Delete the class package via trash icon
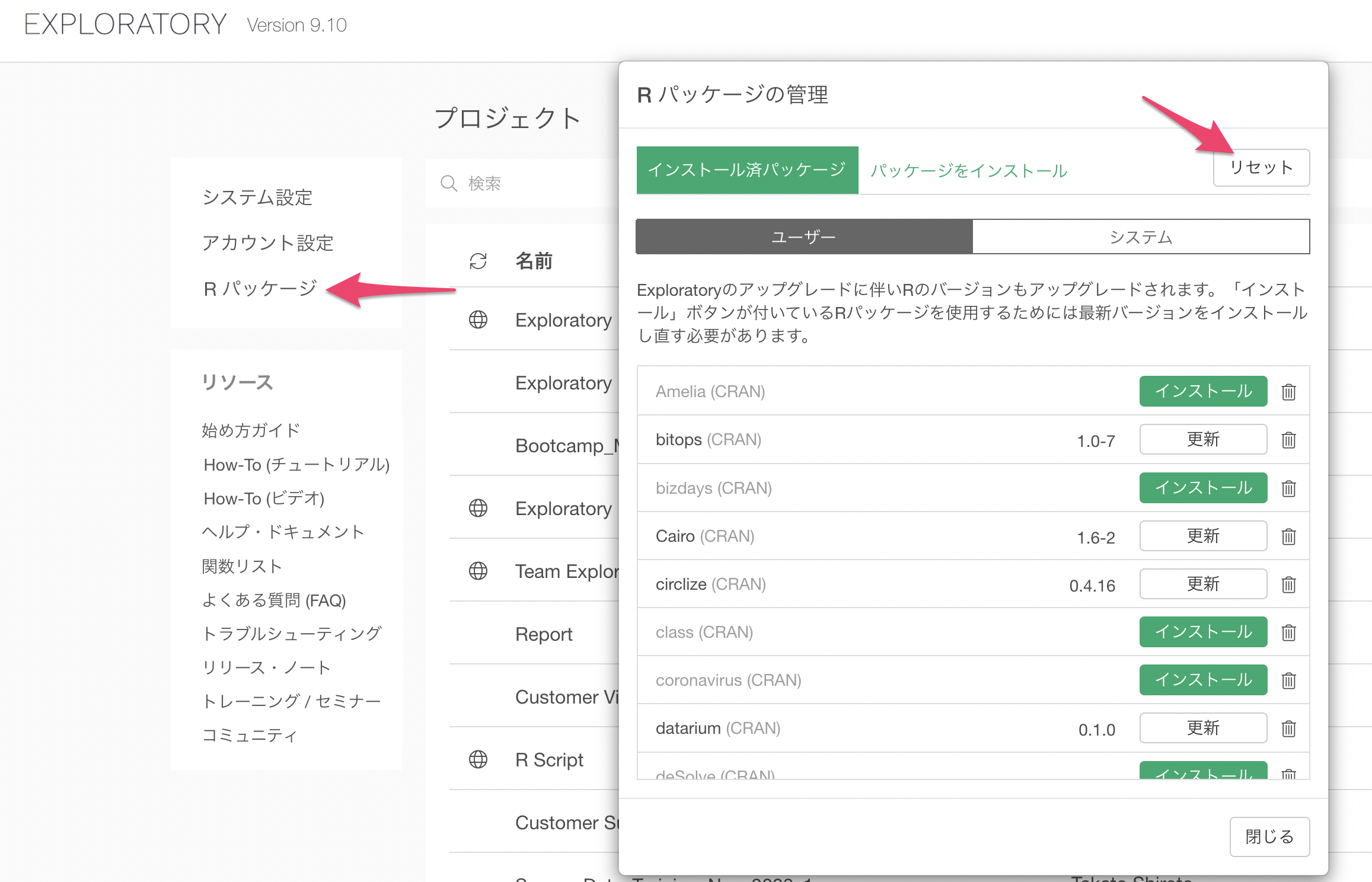Screen dimensions: 1372x882 click(1288, 632)
